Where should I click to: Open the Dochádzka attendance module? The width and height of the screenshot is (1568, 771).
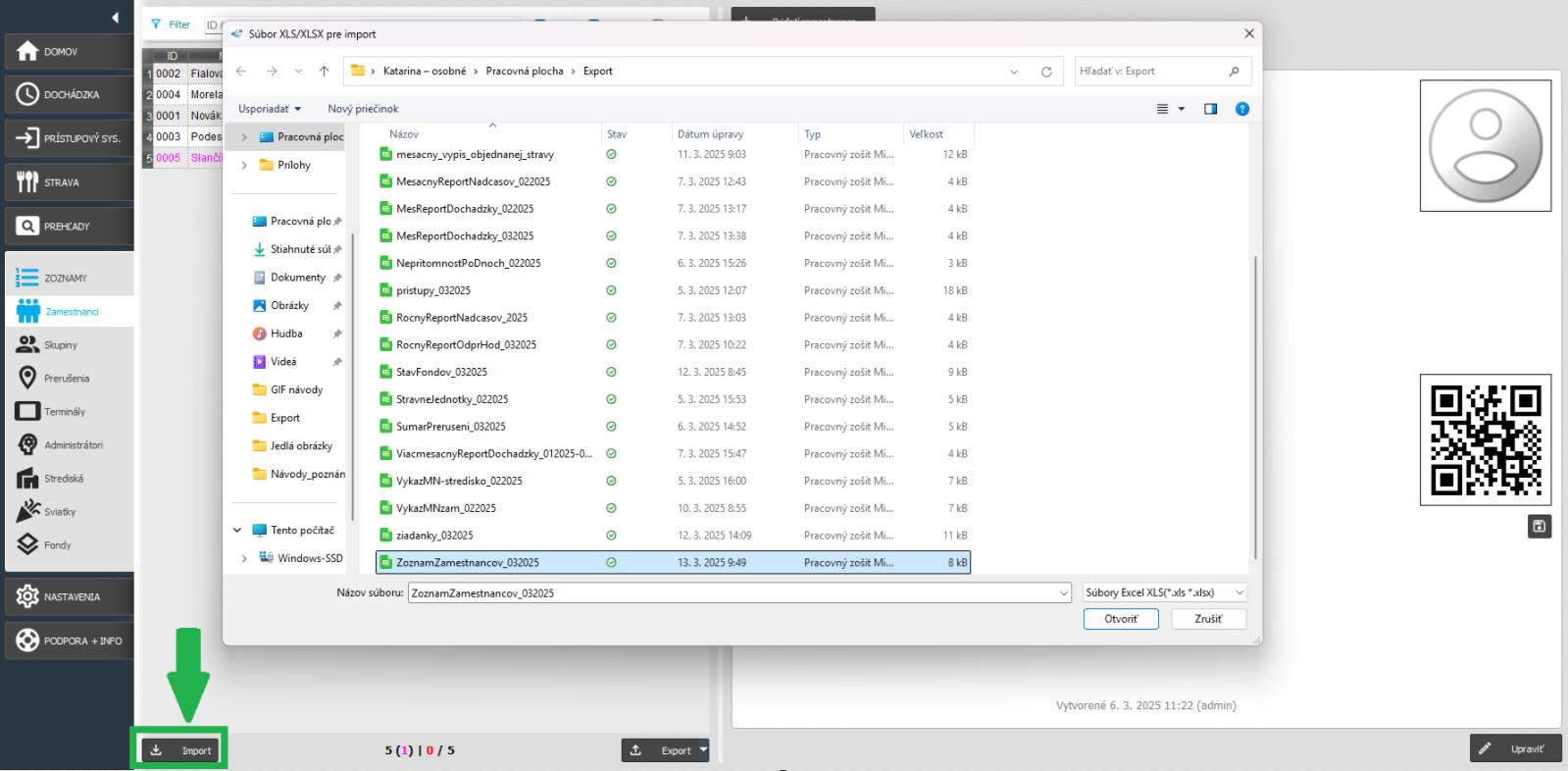point(68,95)
